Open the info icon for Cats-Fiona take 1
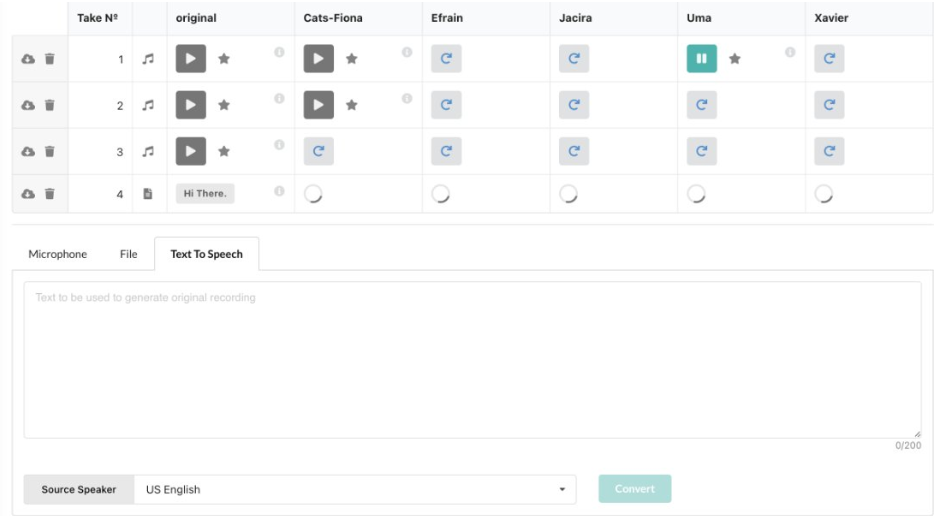 tap(407, 52)
